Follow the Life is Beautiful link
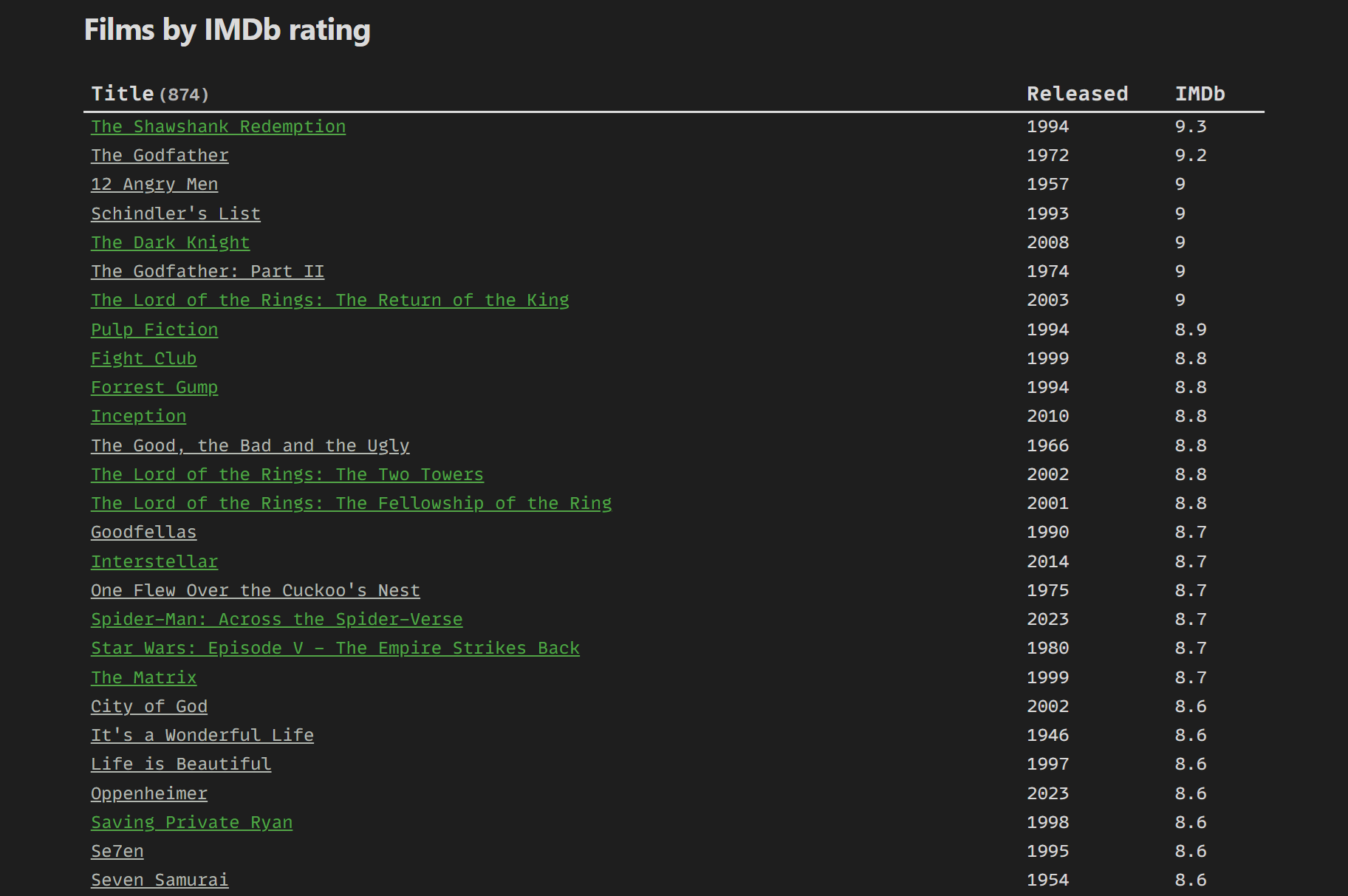The height and width of the screenshot is (896, 1348). [x=181, y=764]
